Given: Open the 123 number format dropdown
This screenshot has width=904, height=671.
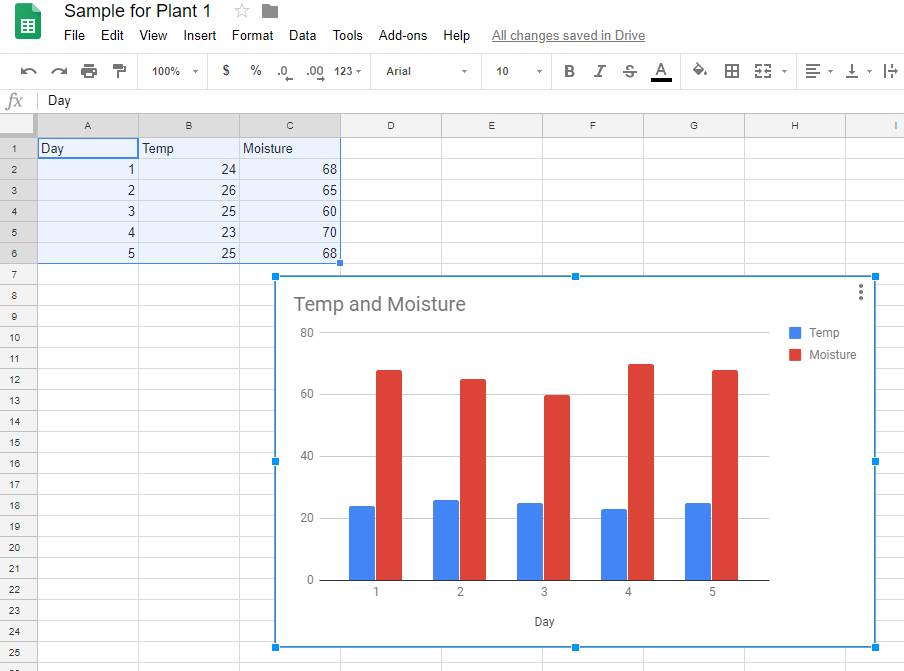Looking at the screenshot, I should [x=348, y=71].
